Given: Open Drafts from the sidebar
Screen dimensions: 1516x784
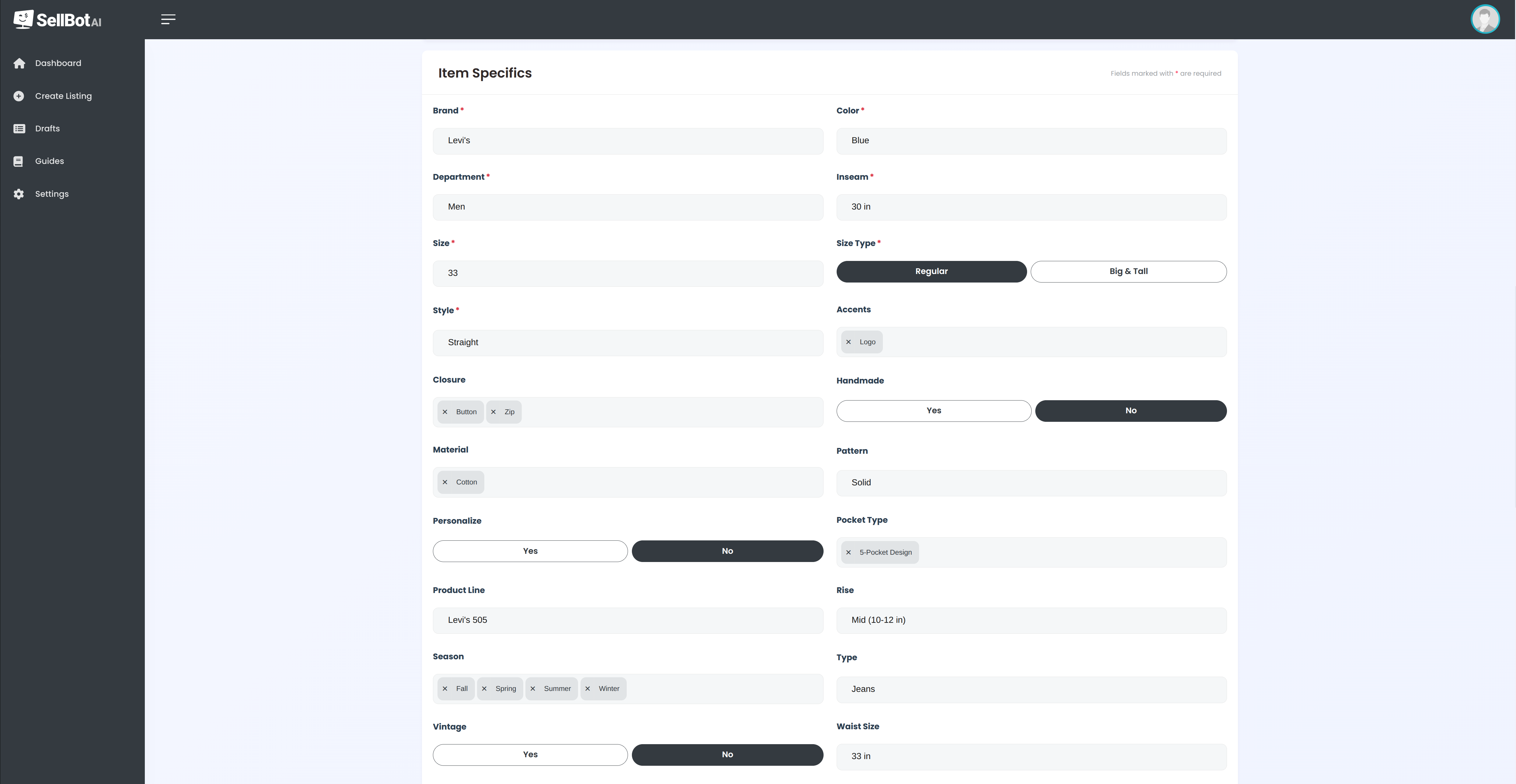Looking at the screenshot, I should point(47,129).
